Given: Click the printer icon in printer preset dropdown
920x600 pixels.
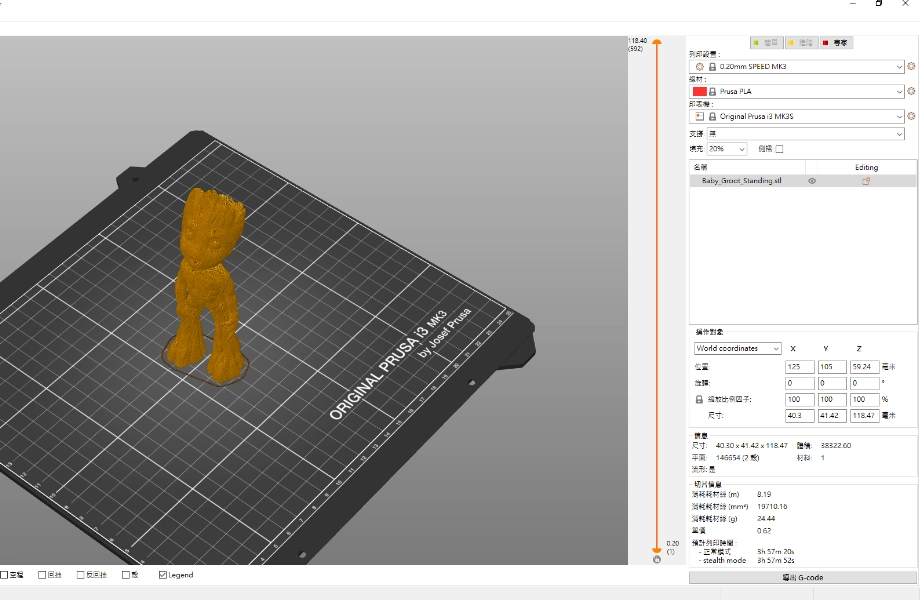Looking at the screenshot, I should (x=699, y=116).
